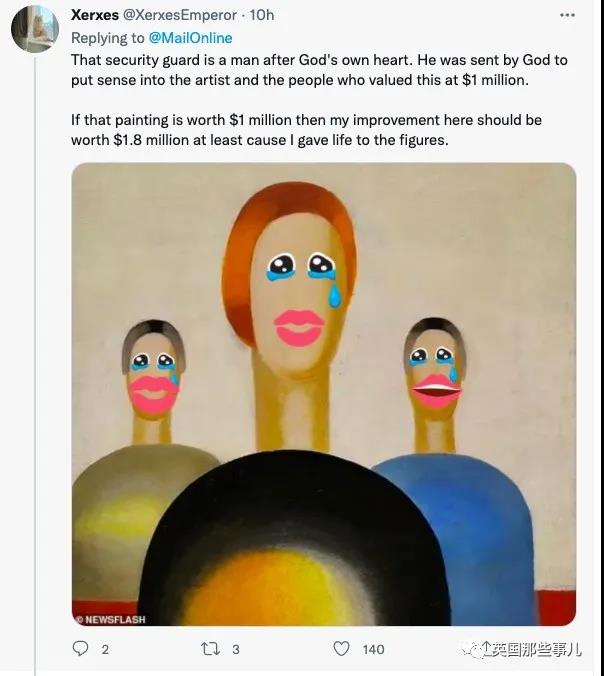Screen dimensions: 604x676
Task: Click the left figure's crying emoji eyes
Action: click(153, 362)
